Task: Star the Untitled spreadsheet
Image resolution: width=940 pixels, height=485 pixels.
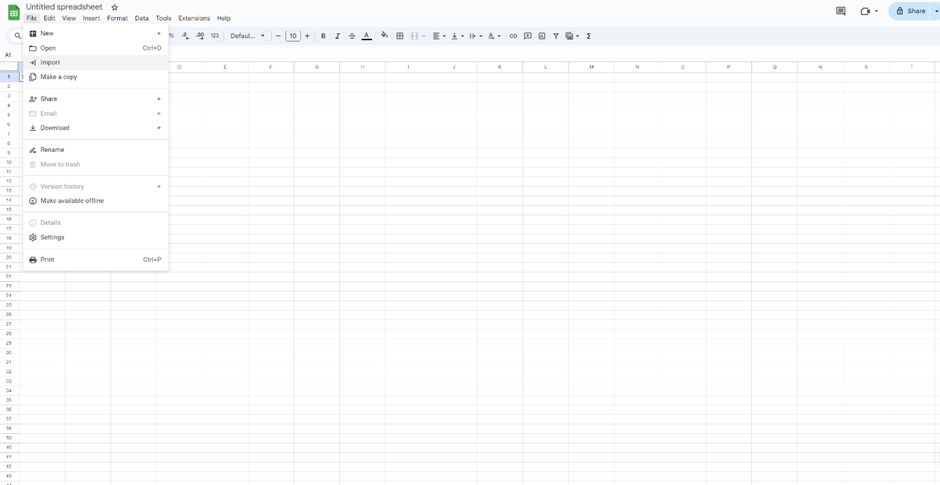Action: pos(115,7)
